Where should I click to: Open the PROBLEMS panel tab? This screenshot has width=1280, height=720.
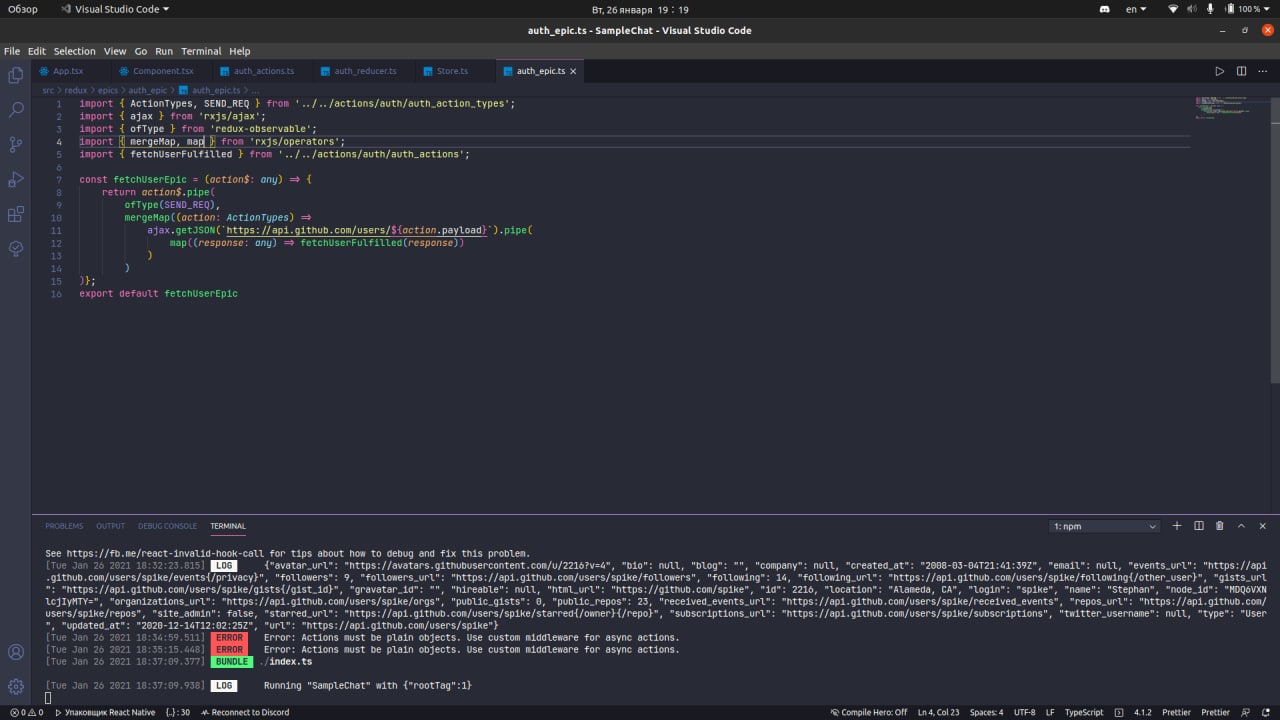(64, 526)
